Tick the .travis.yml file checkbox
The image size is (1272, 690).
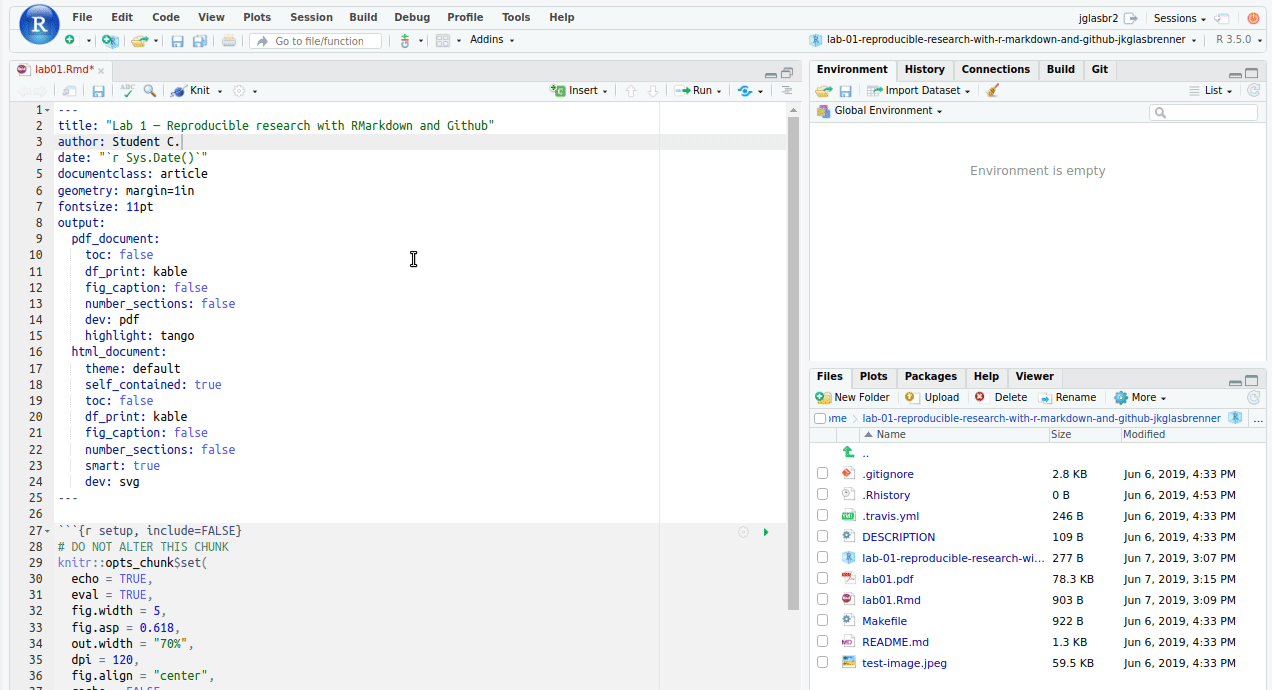tap(822, 515)
